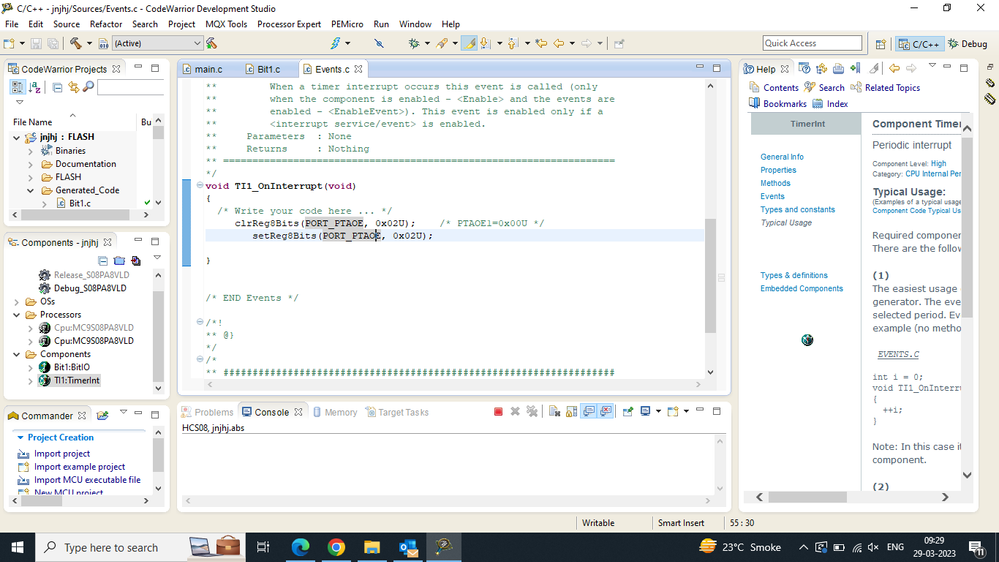Click the Print icon in Help panel
The image size is (999, 562).
point(838,68)
